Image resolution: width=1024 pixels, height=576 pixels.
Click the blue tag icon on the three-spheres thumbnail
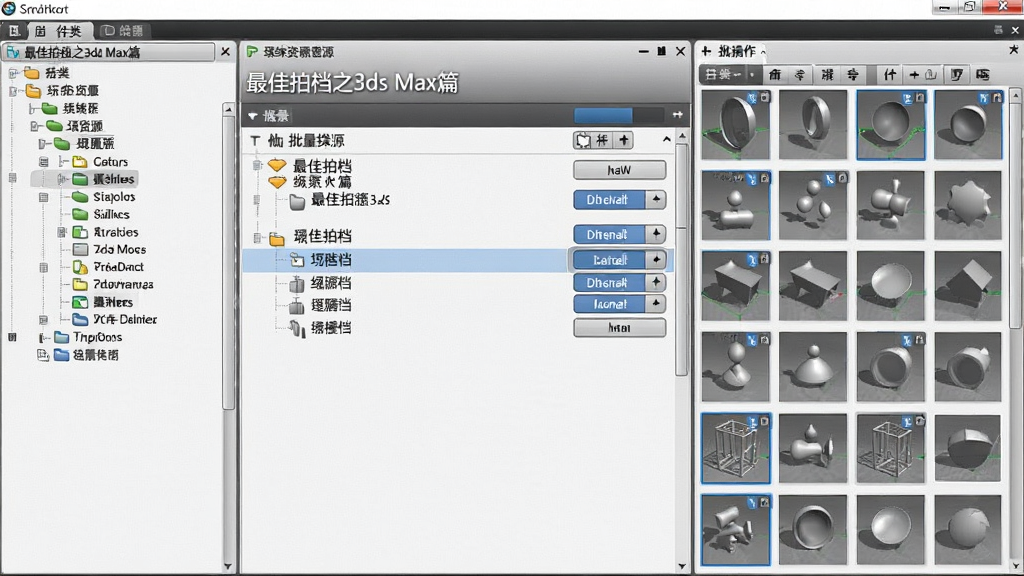click(830, 178)
